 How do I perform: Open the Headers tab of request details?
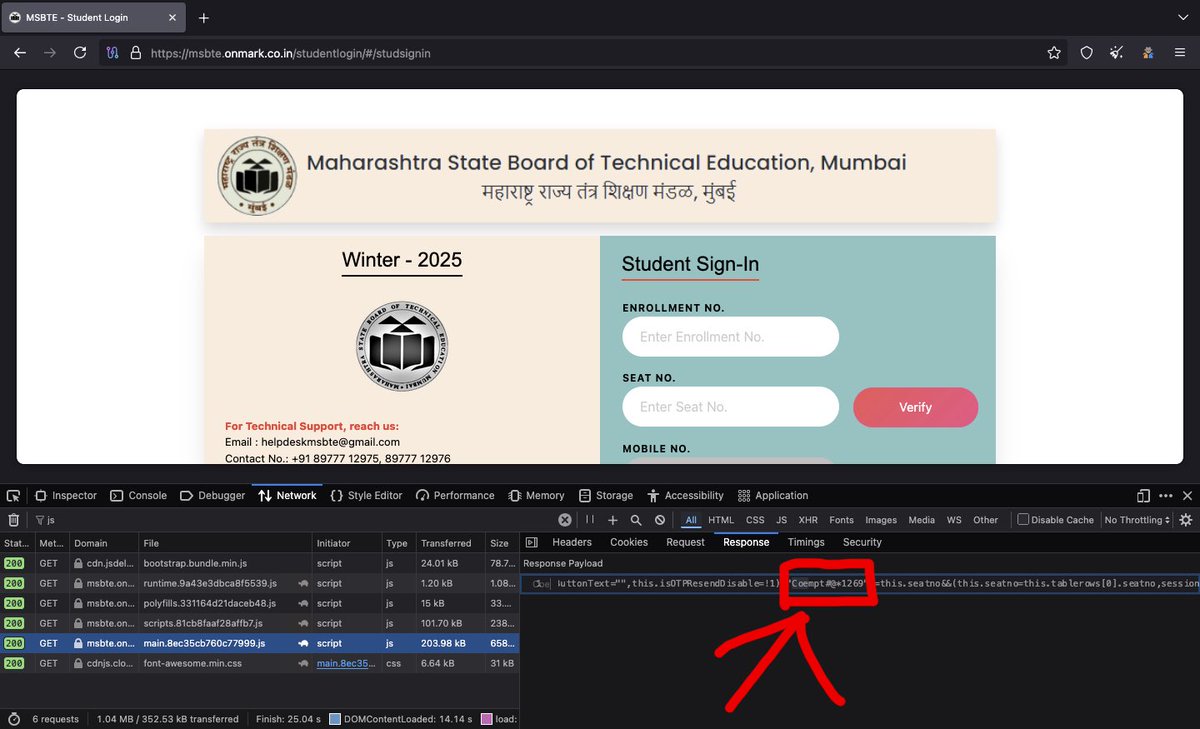click(x=572, y=542)
